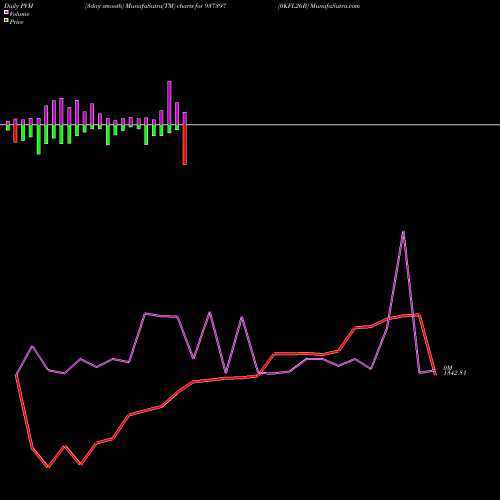Click the '1842.81' price value label
Screen dimensions: 500x500
point(455,373)
